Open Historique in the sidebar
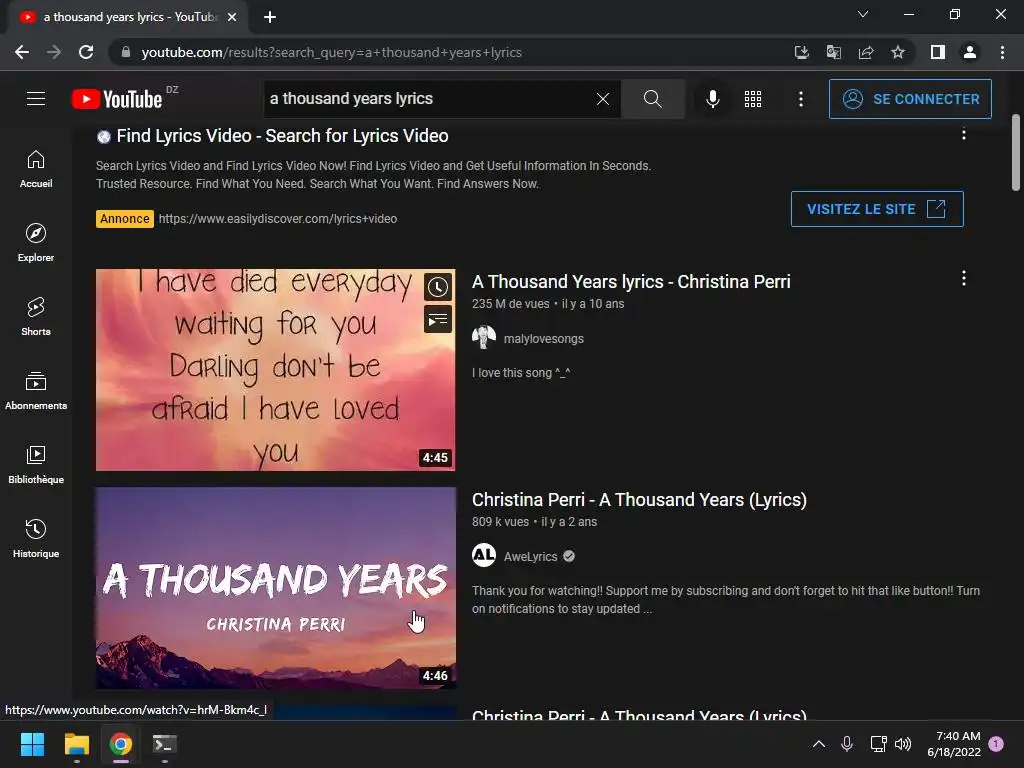The height and width of the screenshot is (768, 1024). coord(36,538)
